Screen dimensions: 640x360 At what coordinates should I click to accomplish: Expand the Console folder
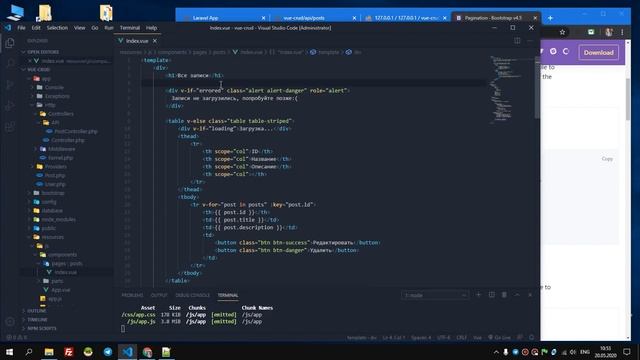tap(54, 87)
